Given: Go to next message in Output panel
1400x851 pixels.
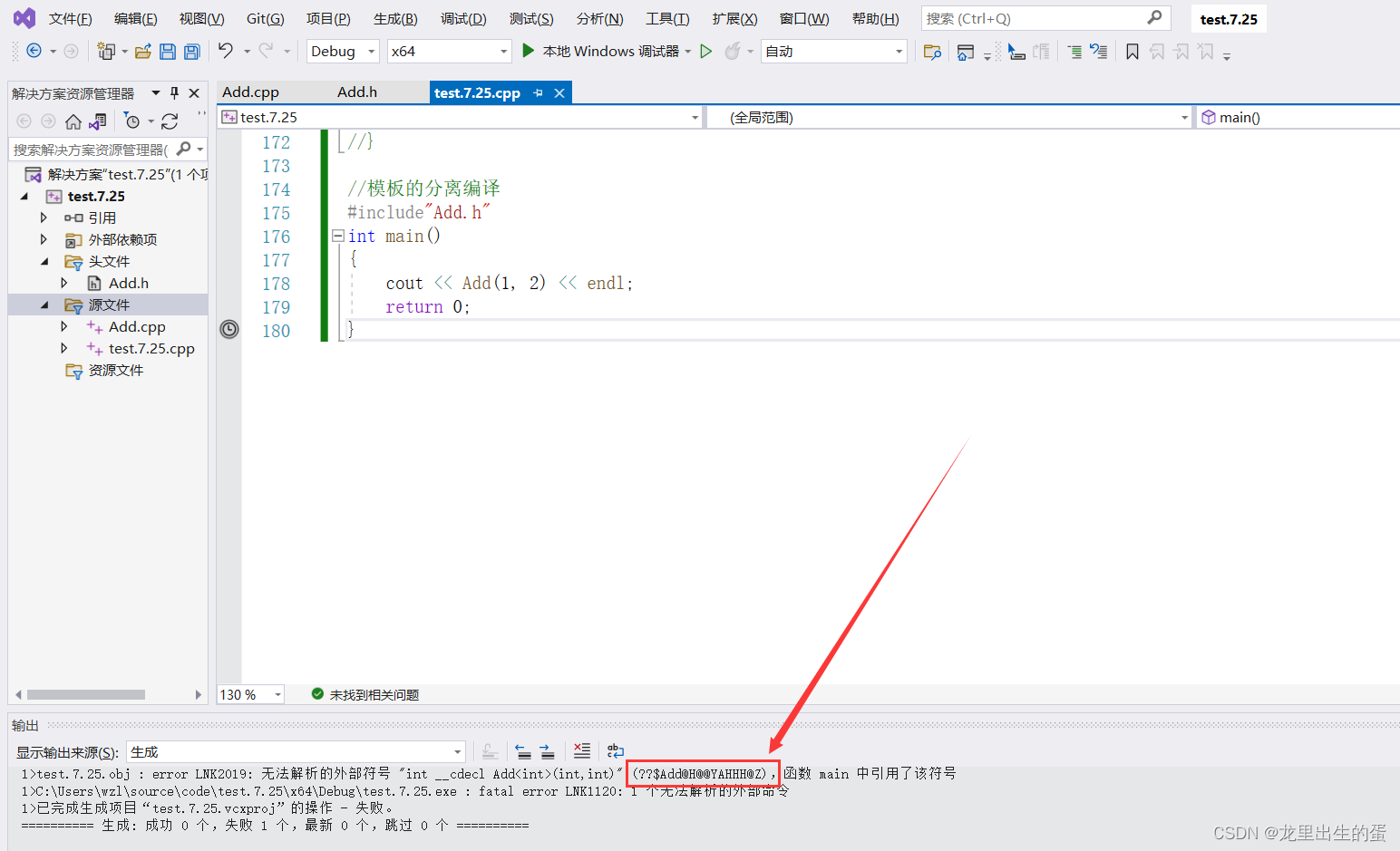Looking at the screenshot, I should coord(547,751).
